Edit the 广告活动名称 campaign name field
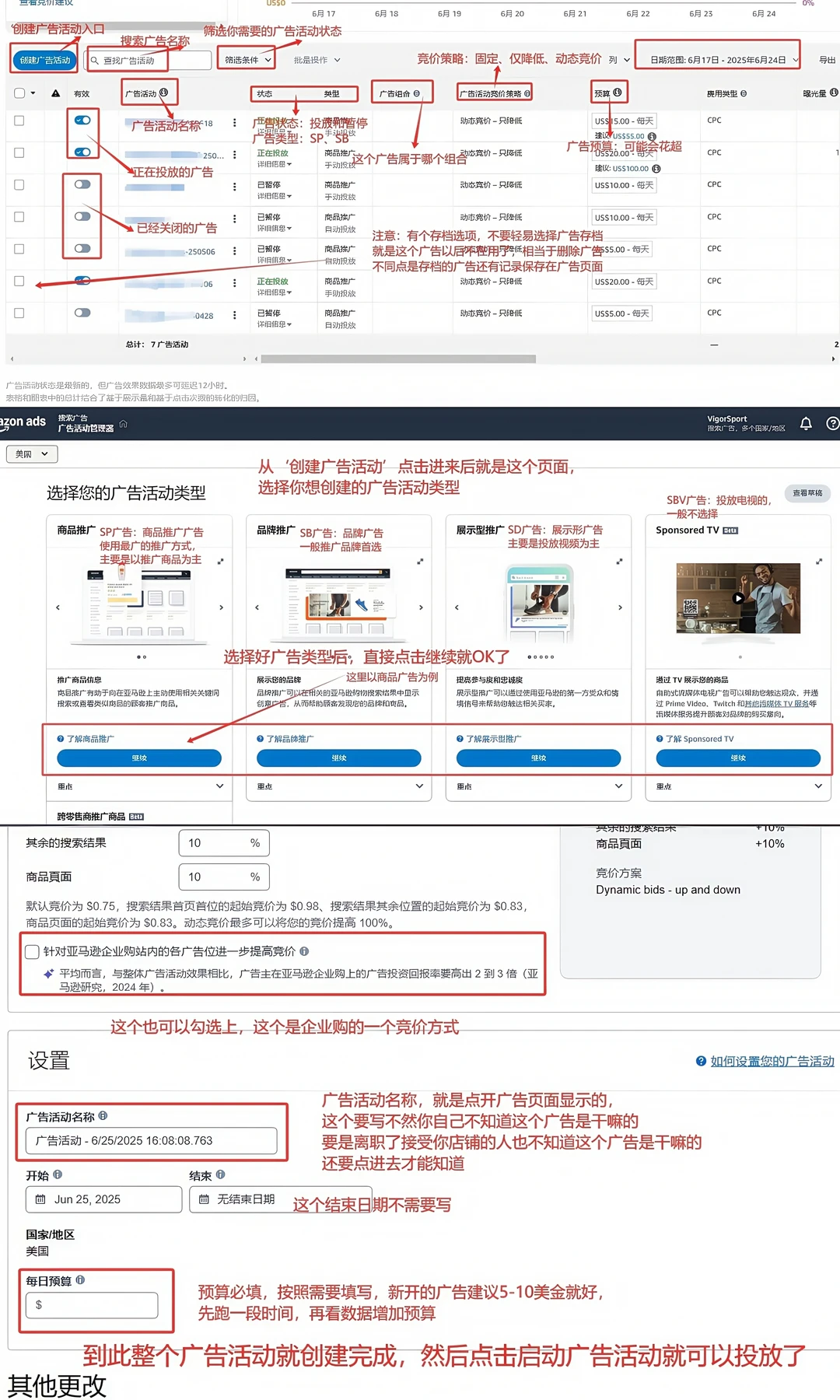The height and width of the screenshot is (1400, 840). [152, 1140]
